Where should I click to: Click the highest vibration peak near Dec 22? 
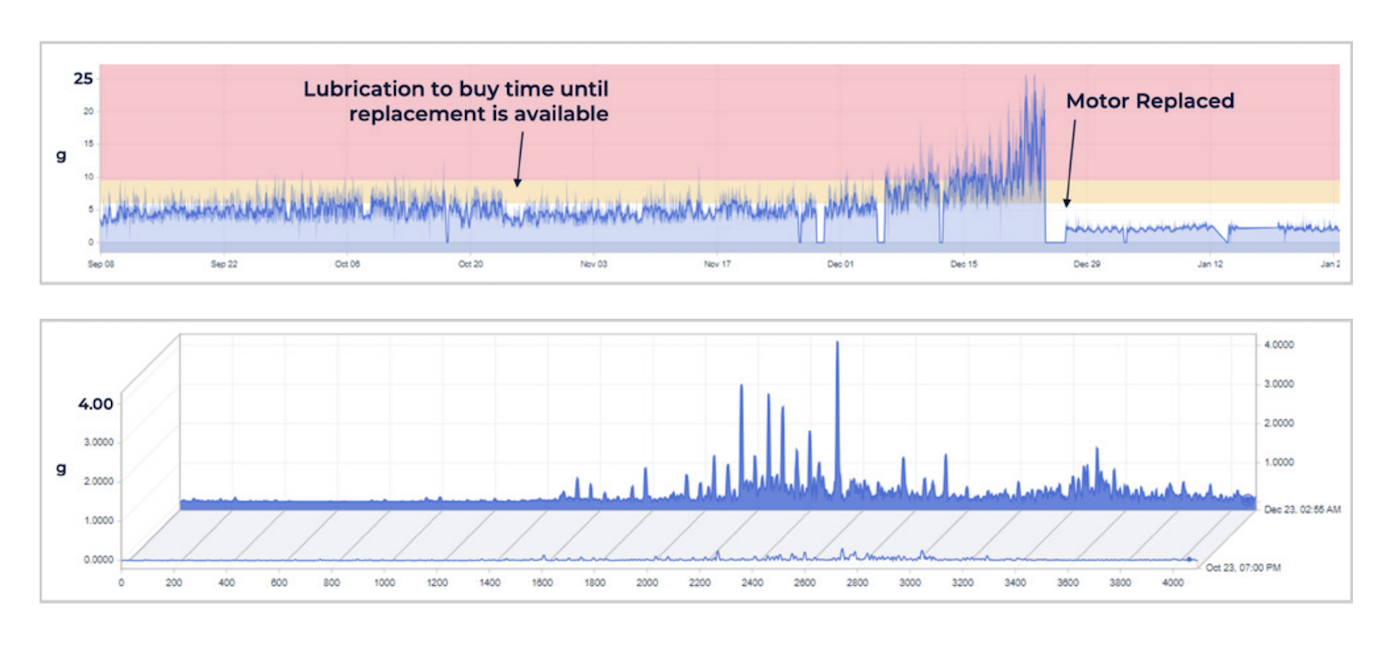[1028, 78]
